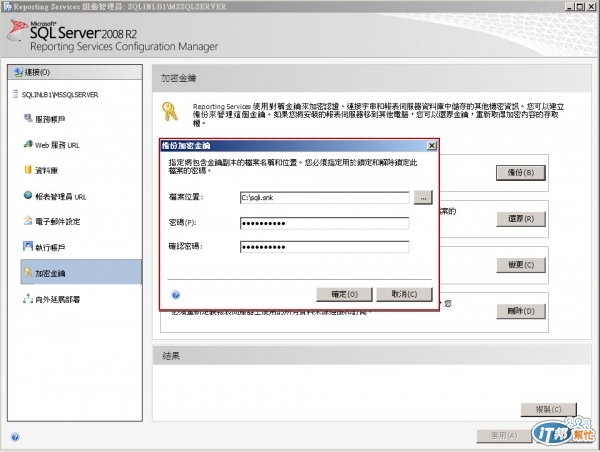Click the 連接(O) button label
600x452 pixels.
pyautogui.click(x=37, y=72)
